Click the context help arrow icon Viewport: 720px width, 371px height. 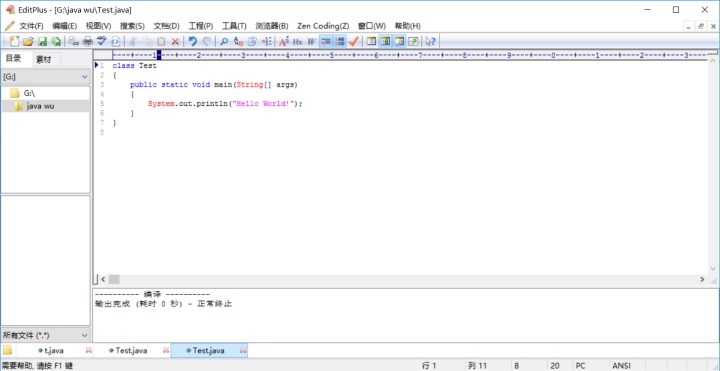(430, 41)
